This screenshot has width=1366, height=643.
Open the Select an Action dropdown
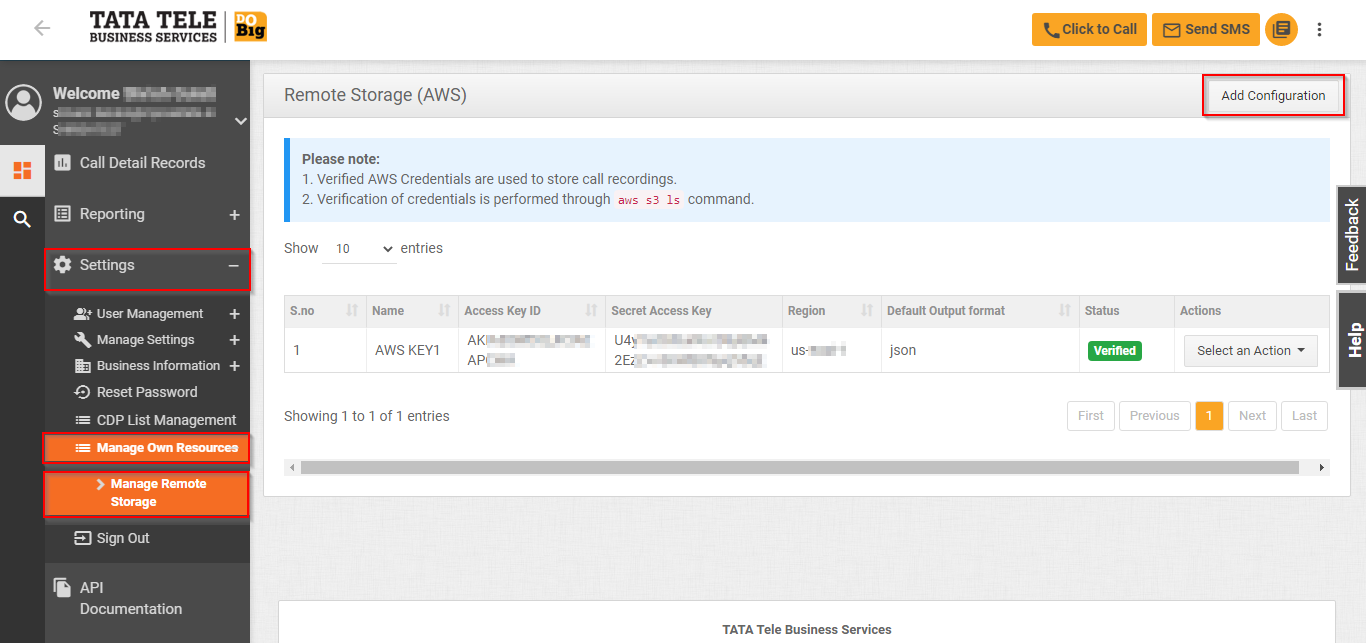tap(1251, 350)
